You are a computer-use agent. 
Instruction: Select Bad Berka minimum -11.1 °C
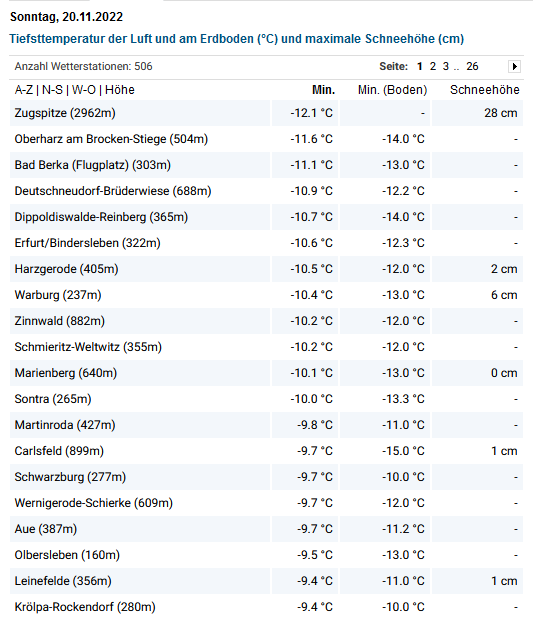[311, 165]
